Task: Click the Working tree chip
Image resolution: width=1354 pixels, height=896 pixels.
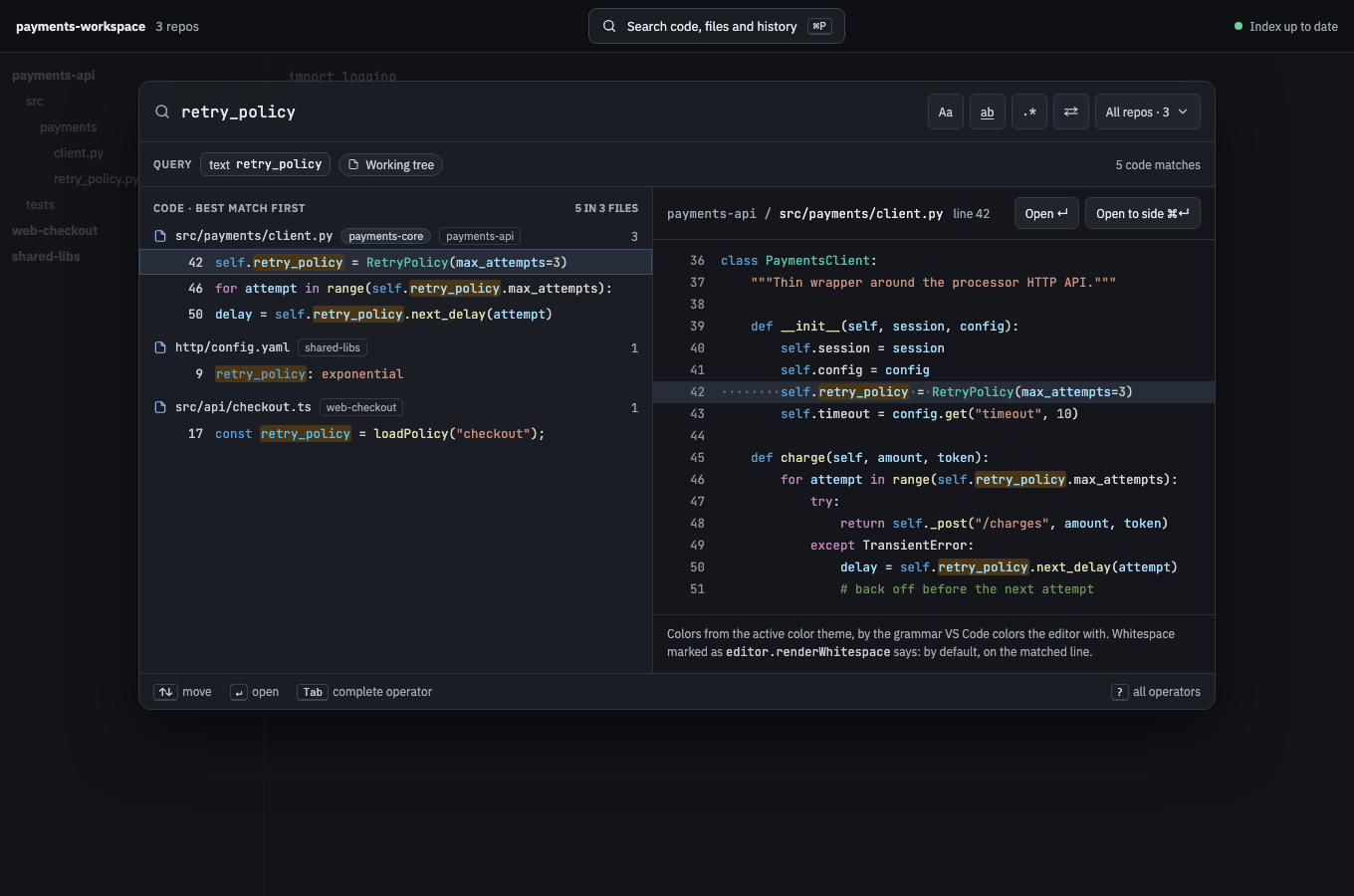Action: (390, 164)
